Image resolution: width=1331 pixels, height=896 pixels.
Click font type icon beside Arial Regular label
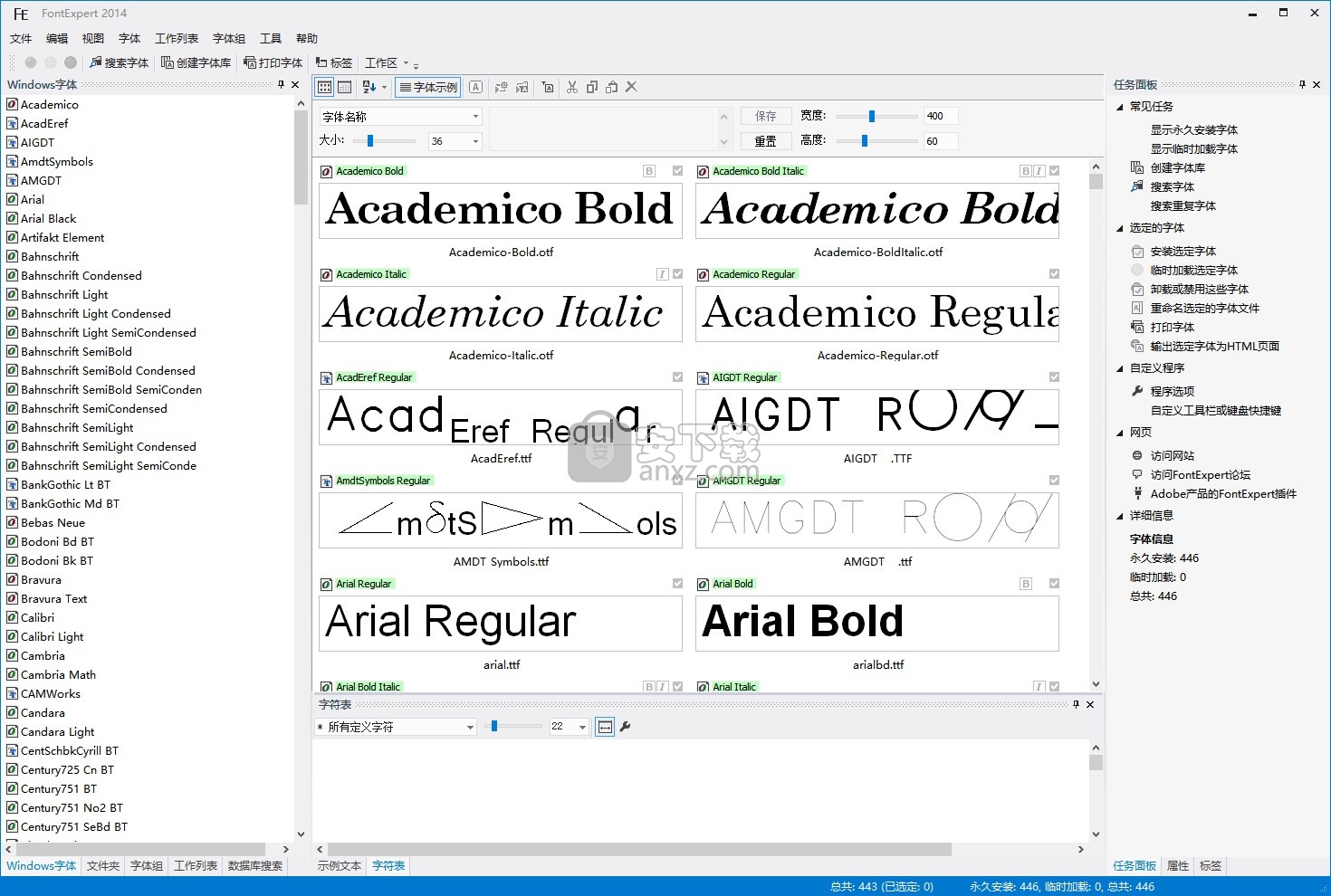point(326,584)
